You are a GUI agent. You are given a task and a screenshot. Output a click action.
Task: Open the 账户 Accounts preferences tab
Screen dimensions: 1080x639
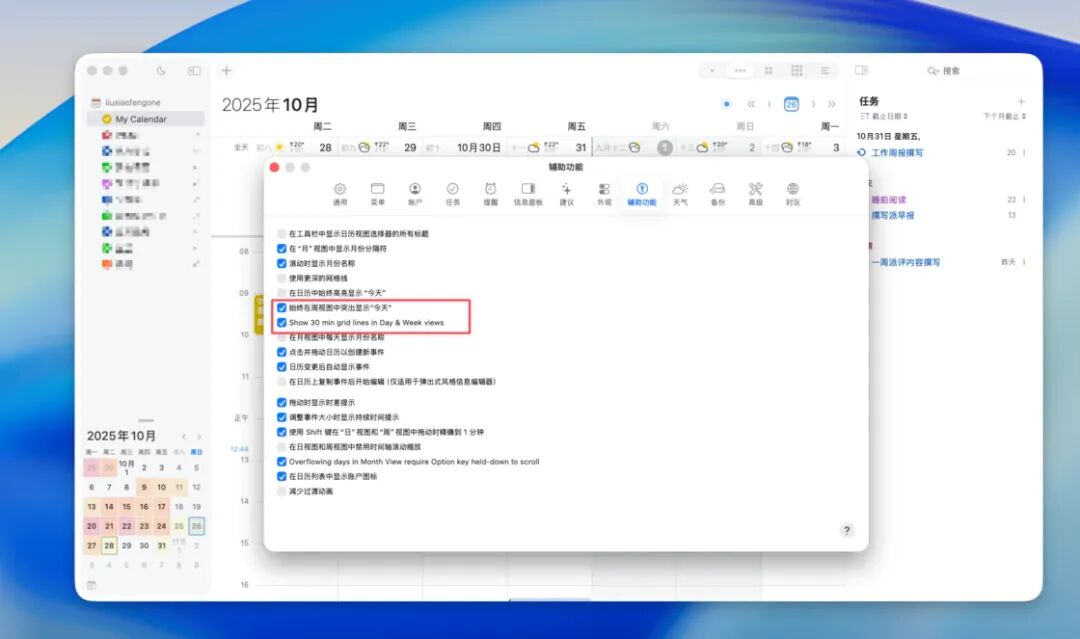pyautogui.click(x=415, y=193)
